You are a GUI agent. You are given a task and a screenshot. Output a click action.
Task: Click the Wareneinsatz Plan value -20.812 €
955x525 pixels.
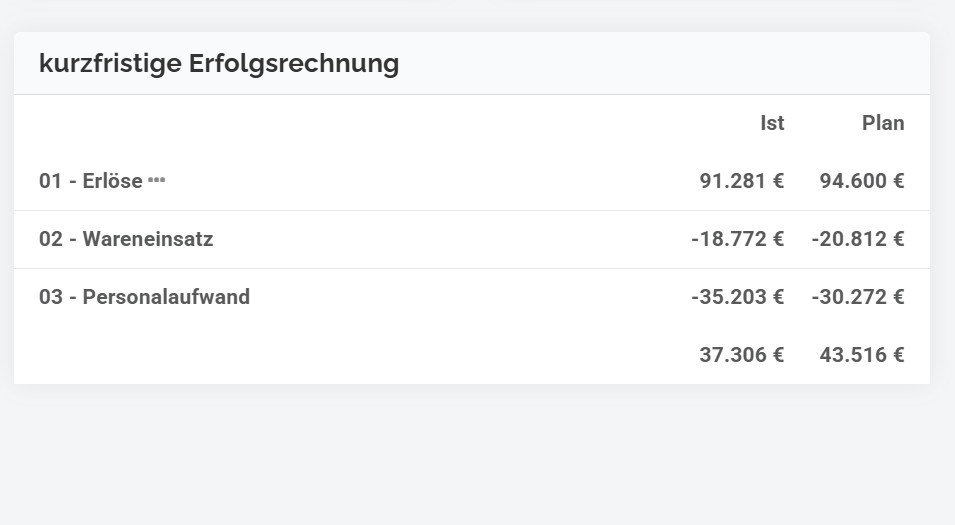point(858,239)
